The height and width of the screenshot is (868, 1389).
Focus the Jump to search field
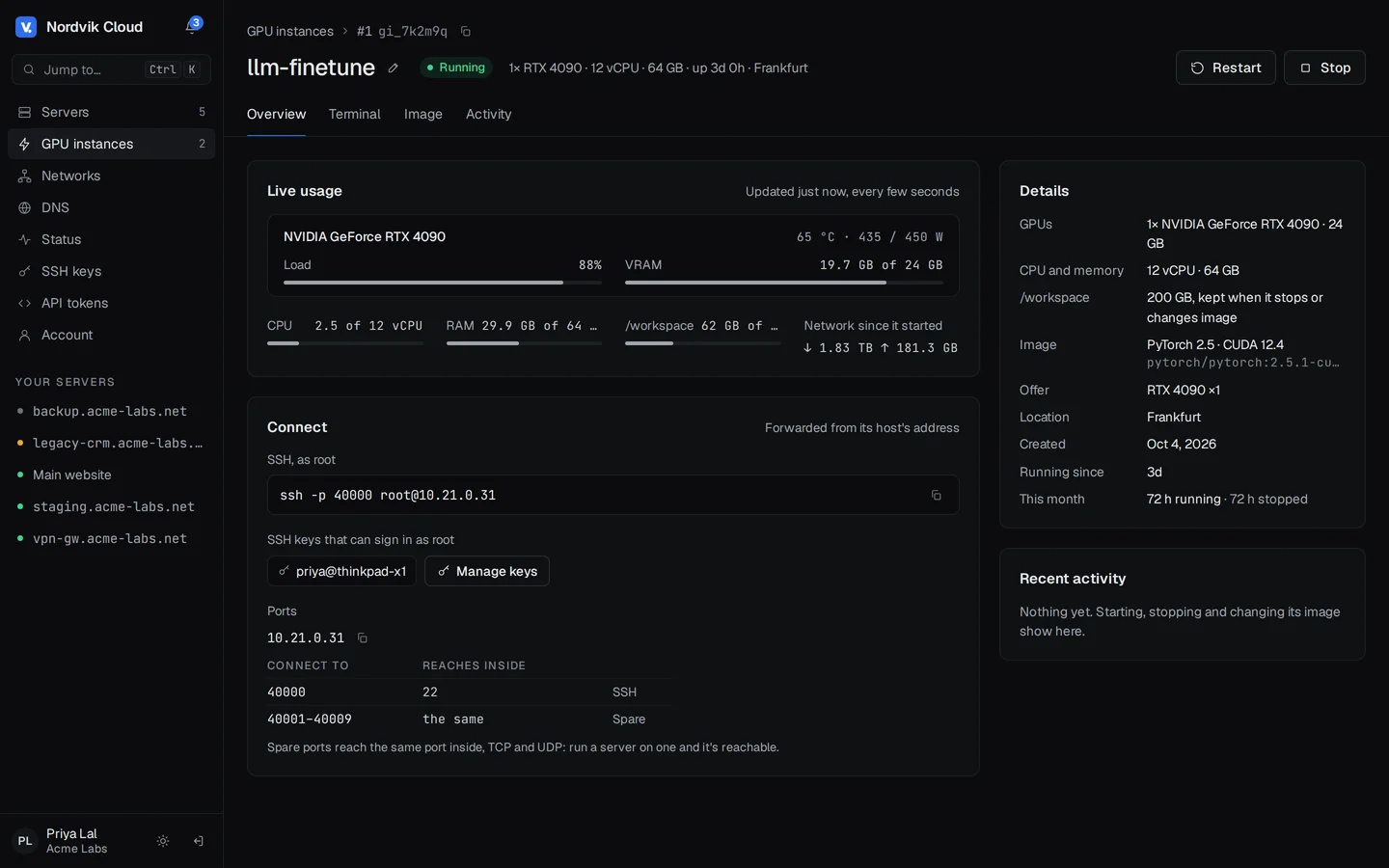click(x=111, y=69)
